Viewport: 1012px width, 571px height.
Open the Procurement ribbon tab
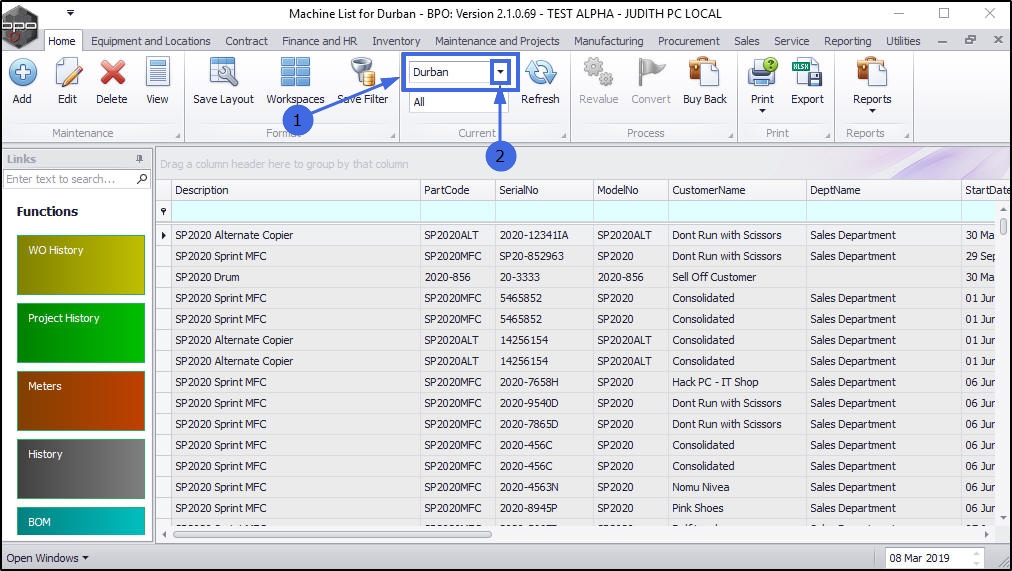(x=688, y=41)
